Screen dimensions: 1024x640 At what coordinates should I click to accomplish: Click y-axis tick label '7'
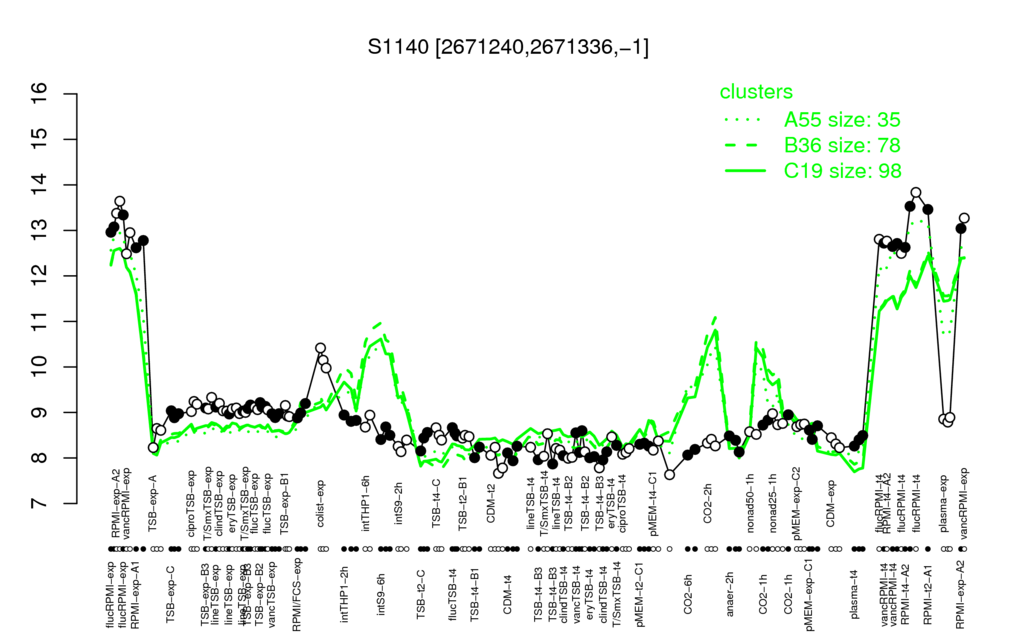[39, 504]
